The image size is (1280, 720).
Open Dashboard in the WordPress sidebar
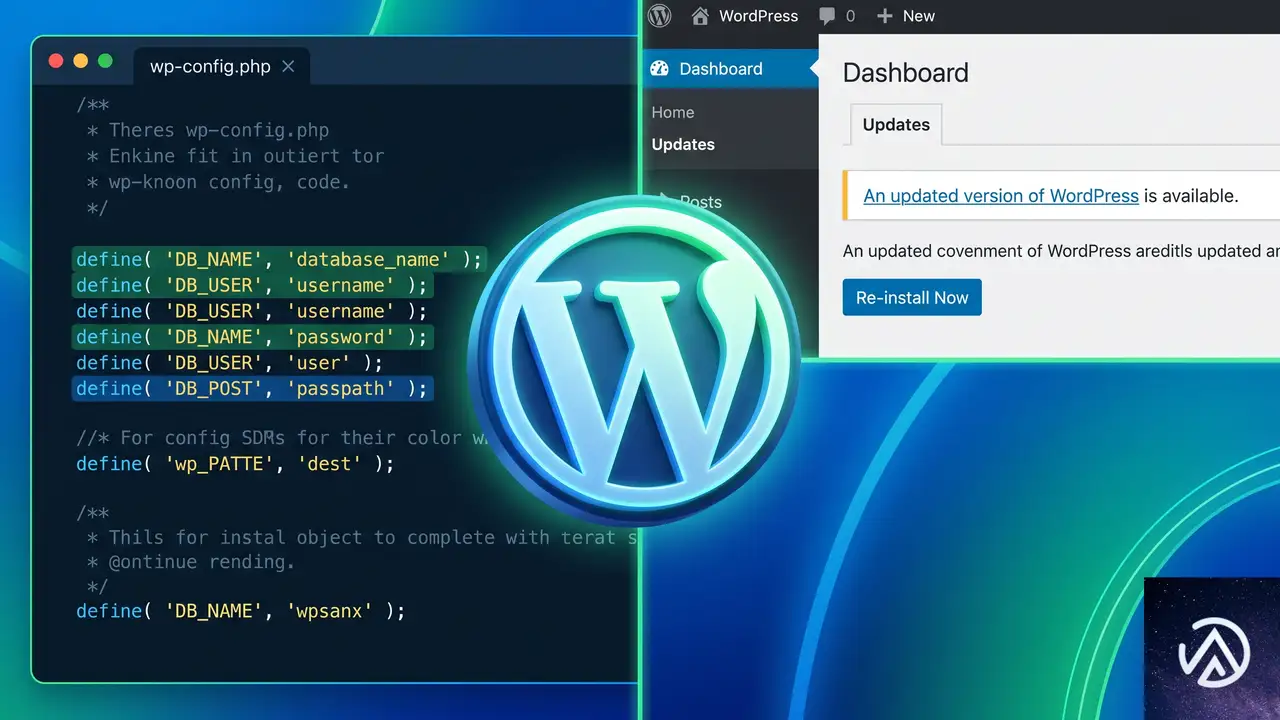pyautogui.click(x=728, y=69)
